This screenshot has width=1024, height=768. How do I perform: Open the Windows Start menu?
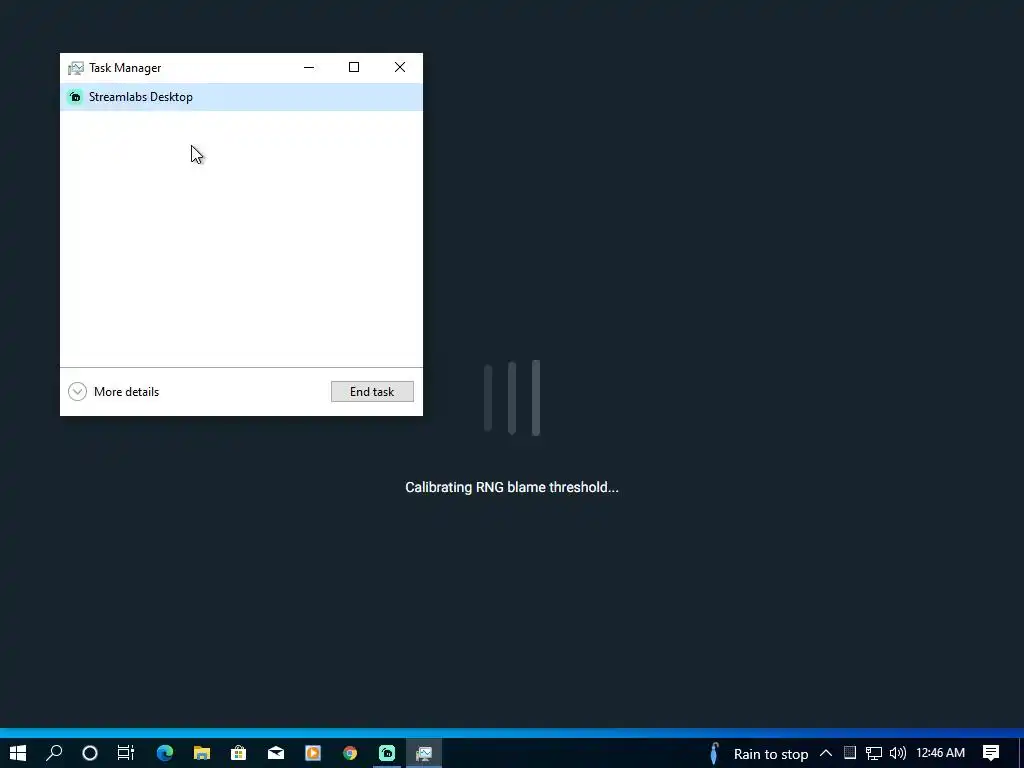pyautogui.click(x=18, y=753)
